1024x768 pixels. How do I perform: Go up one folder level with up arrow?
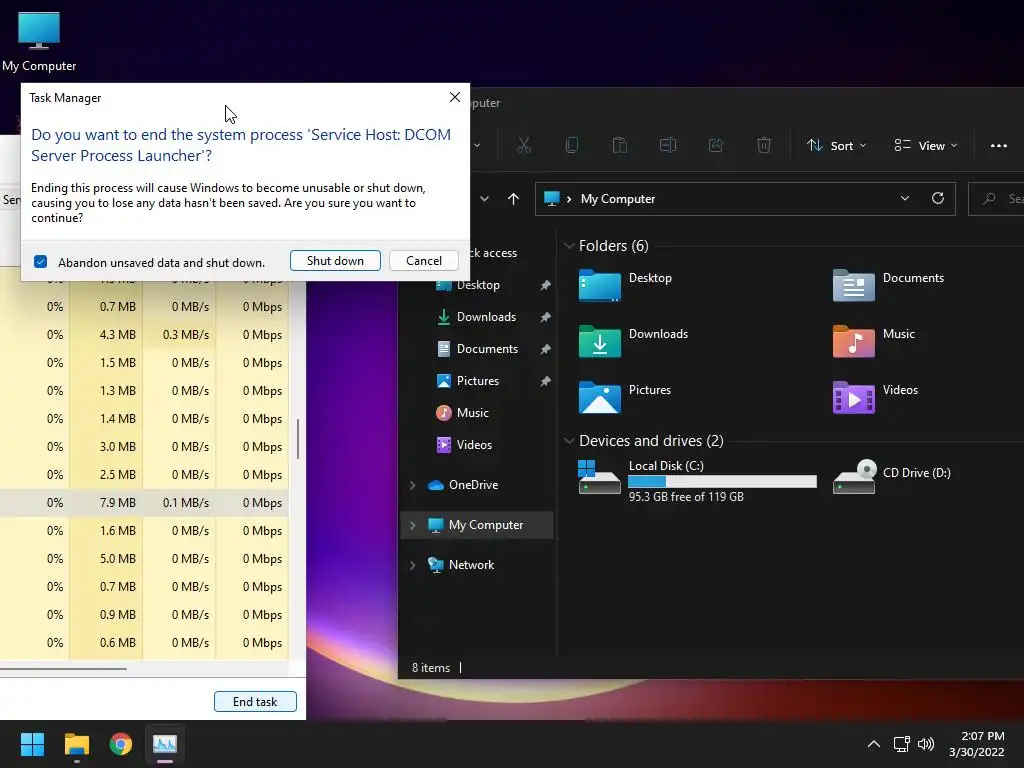[513, 199]
